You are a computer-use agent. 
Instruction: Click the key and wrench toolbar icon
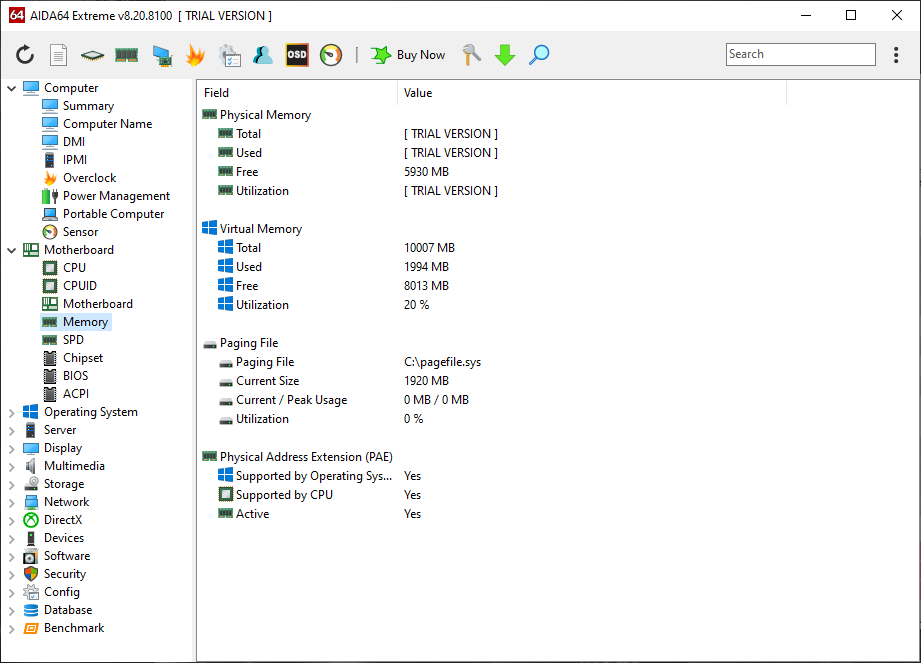pos(472,55)
